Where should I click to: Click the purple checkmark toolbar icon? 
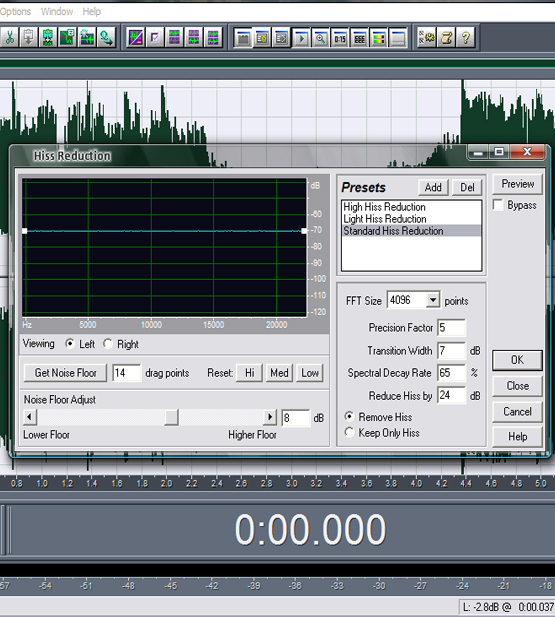(155, 38)
